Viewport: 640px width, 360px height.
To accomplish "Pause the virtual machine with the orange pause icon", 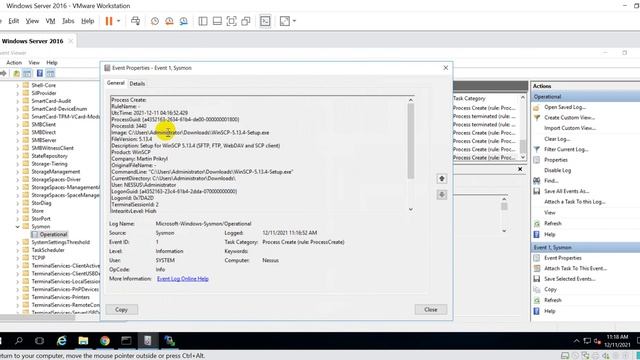I will click(x=109, y=21).
